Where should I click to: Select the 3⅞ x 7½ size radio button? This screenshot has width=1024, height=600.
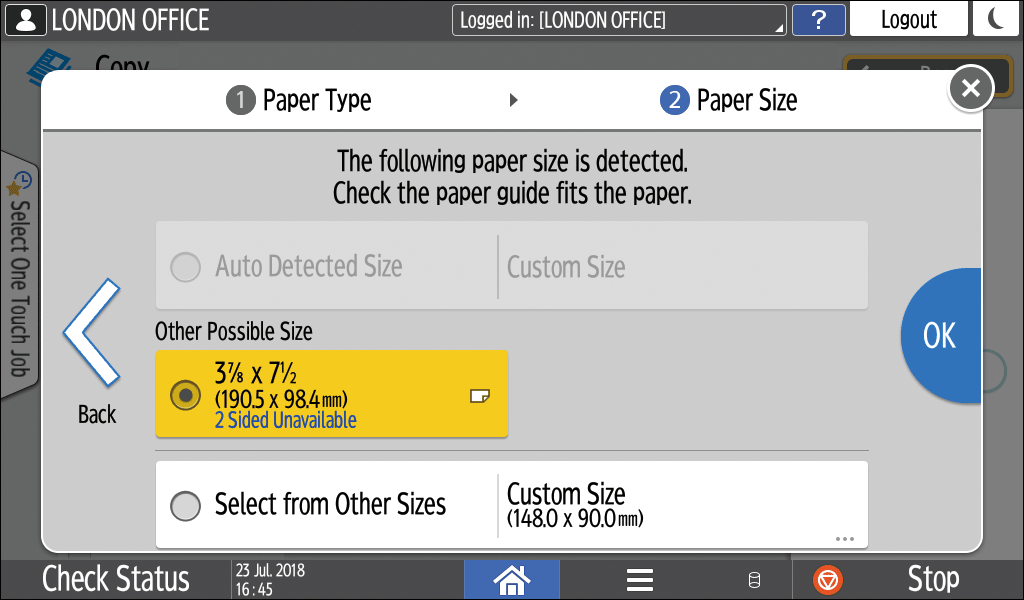tap(185, 394)
